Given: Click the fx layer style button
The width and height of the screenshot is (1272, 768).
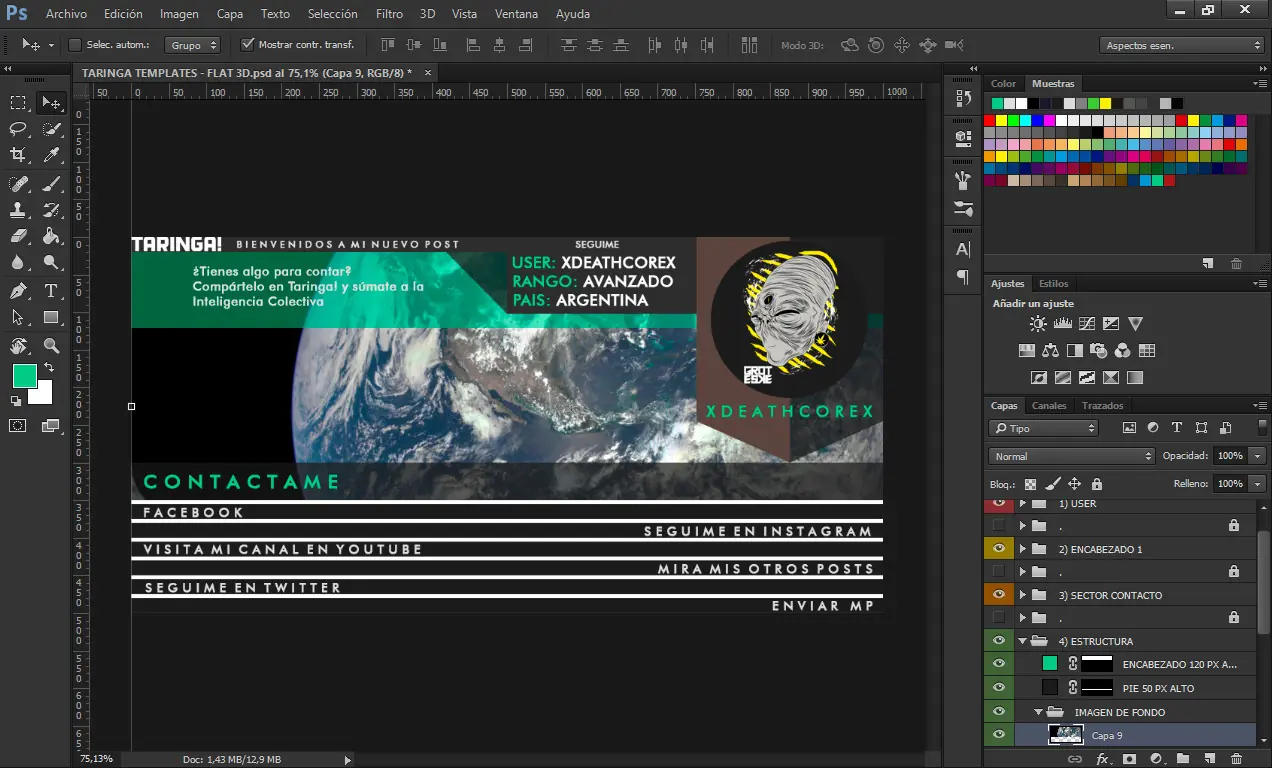Looking at the screenshot, I should [x=1104, y=759].
